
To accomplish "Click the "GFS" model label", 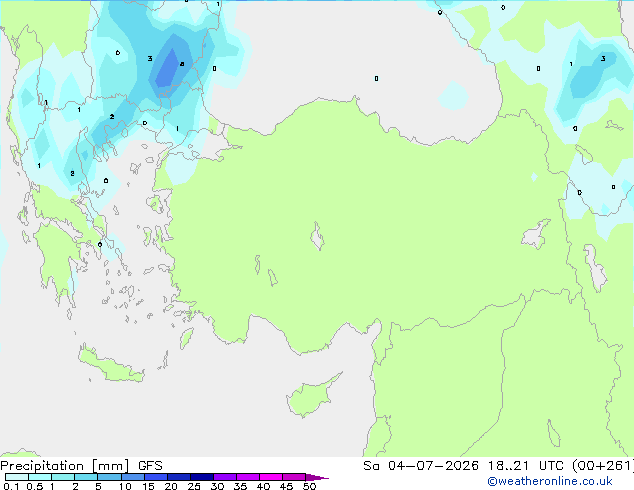I will [150, 466].
